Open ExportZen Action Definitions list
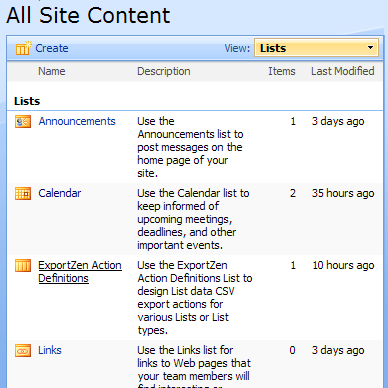 [80, 272]
